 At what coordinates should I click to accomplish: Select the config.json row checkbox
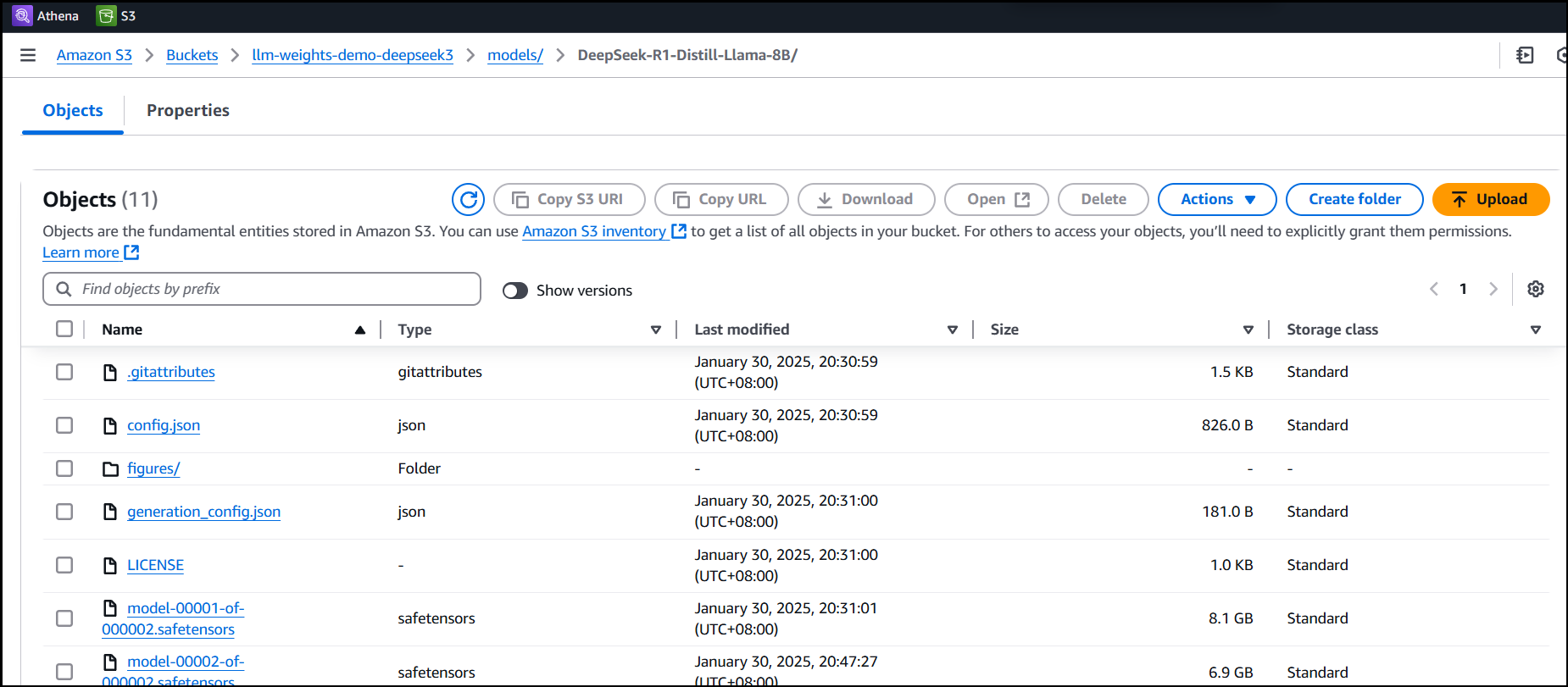(x=64, y=425)
